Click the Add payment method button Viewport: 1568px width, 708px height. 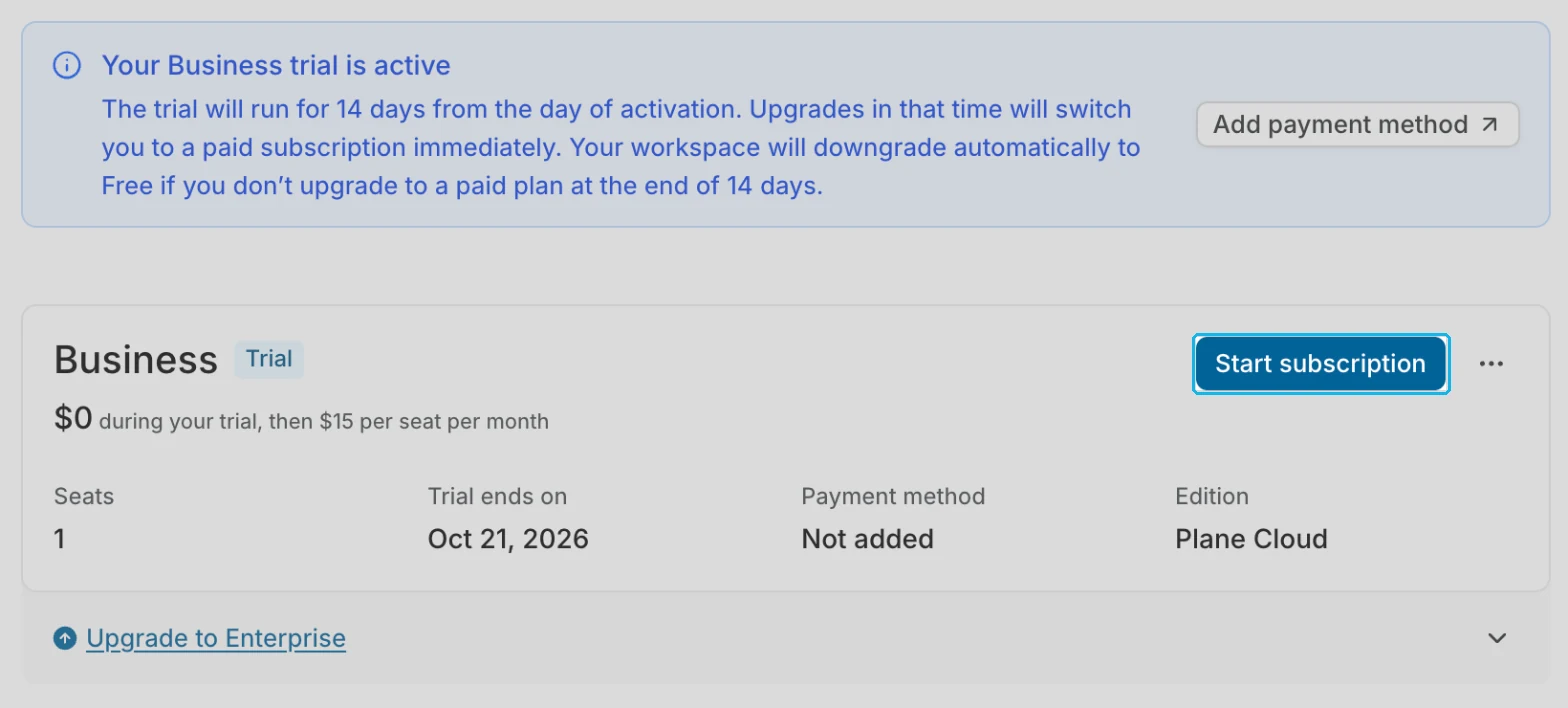tap(1357, 125)
